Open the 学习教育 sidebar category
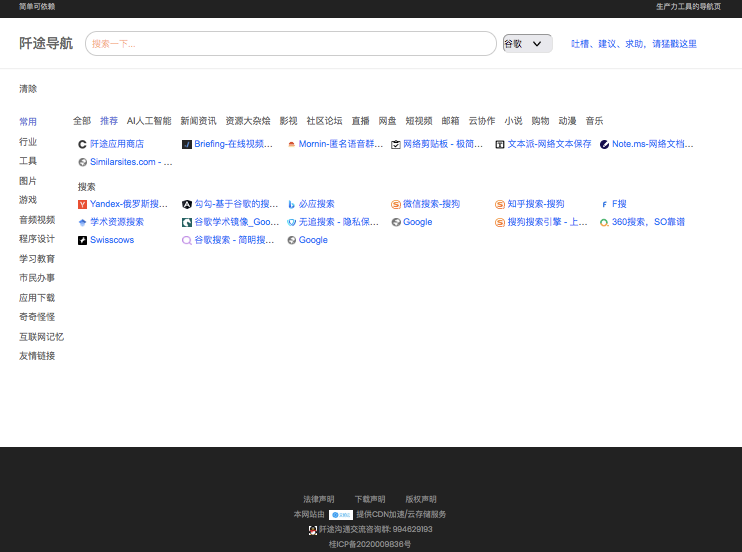Viewport: 742px width, 552px height. [37, 258]
